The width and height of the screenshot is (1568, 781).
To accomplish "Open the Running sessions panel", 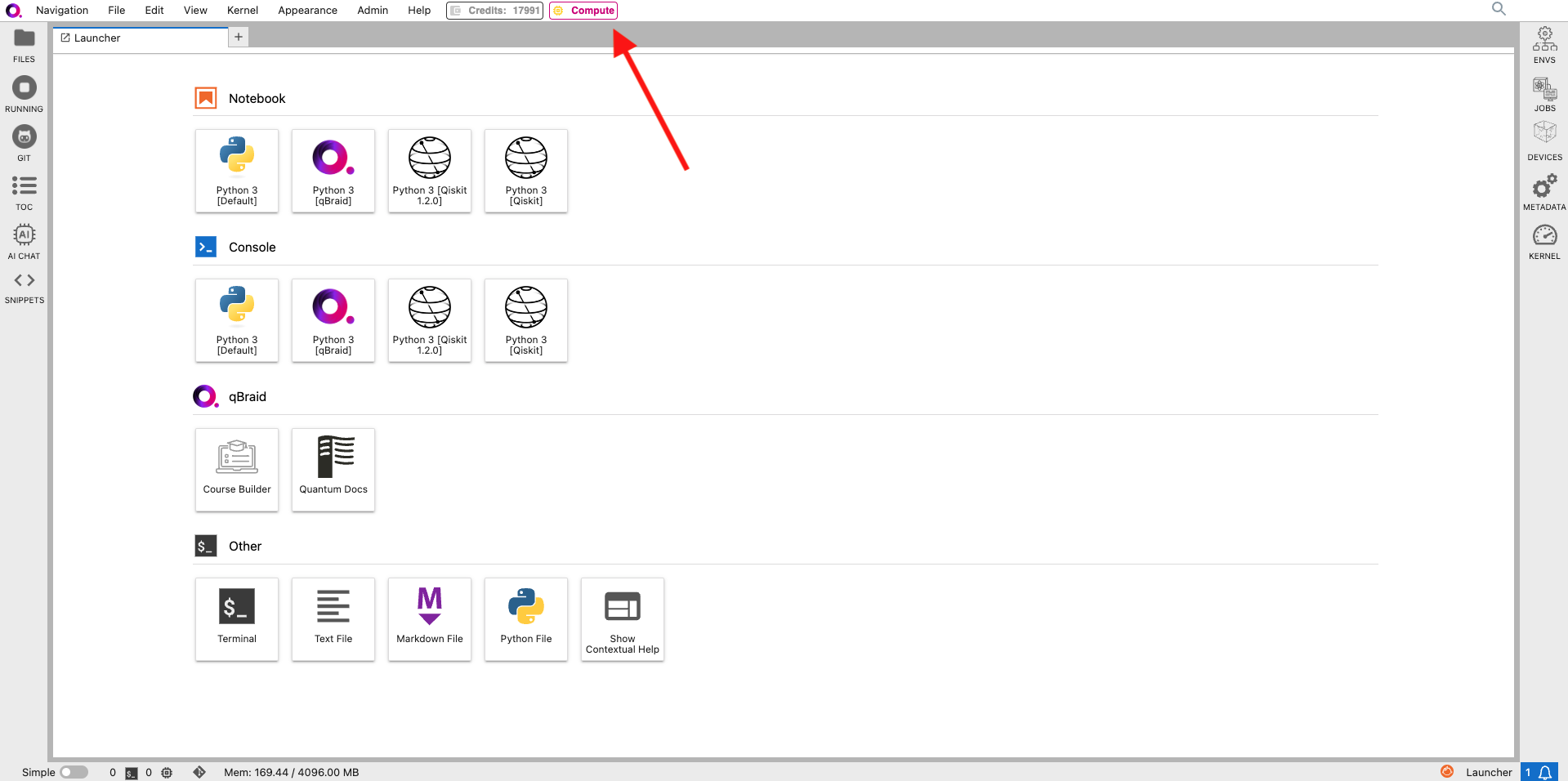I will (x=25, y=95).
